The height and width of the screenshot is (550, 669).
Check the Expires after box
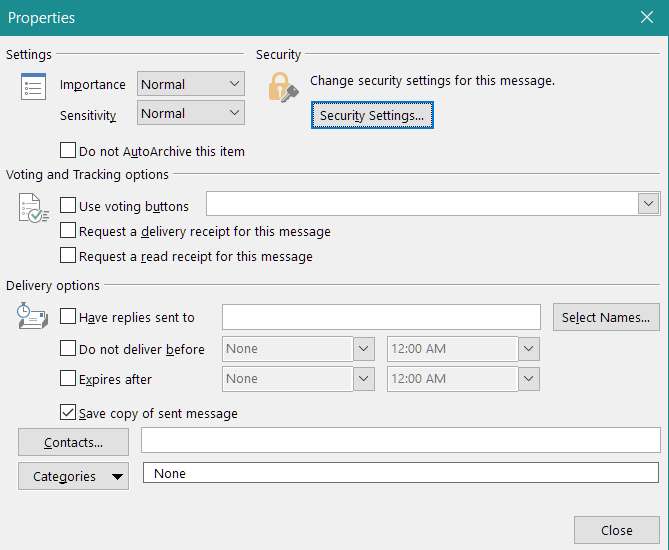pyautogui.click(x=68, y=379)
